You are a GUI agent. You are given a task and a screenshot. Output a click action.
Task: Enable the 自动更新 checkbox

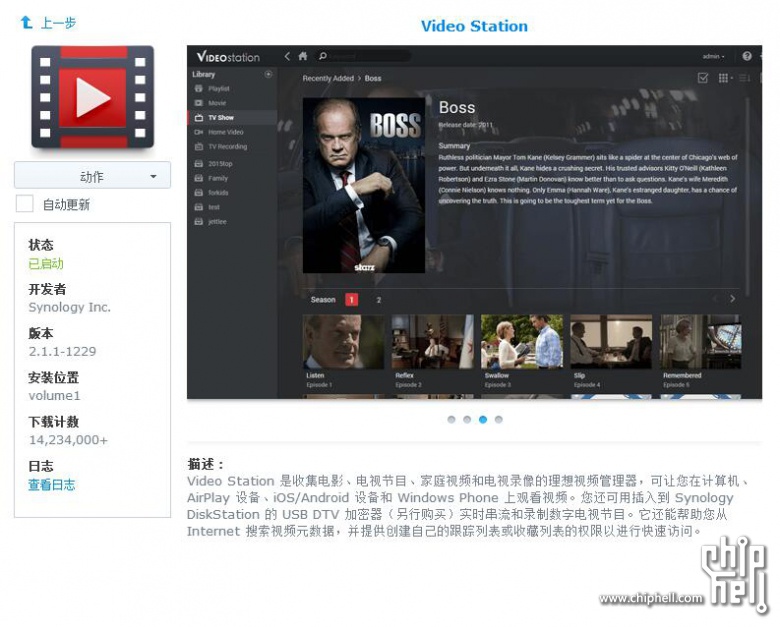tap(24, 204)
